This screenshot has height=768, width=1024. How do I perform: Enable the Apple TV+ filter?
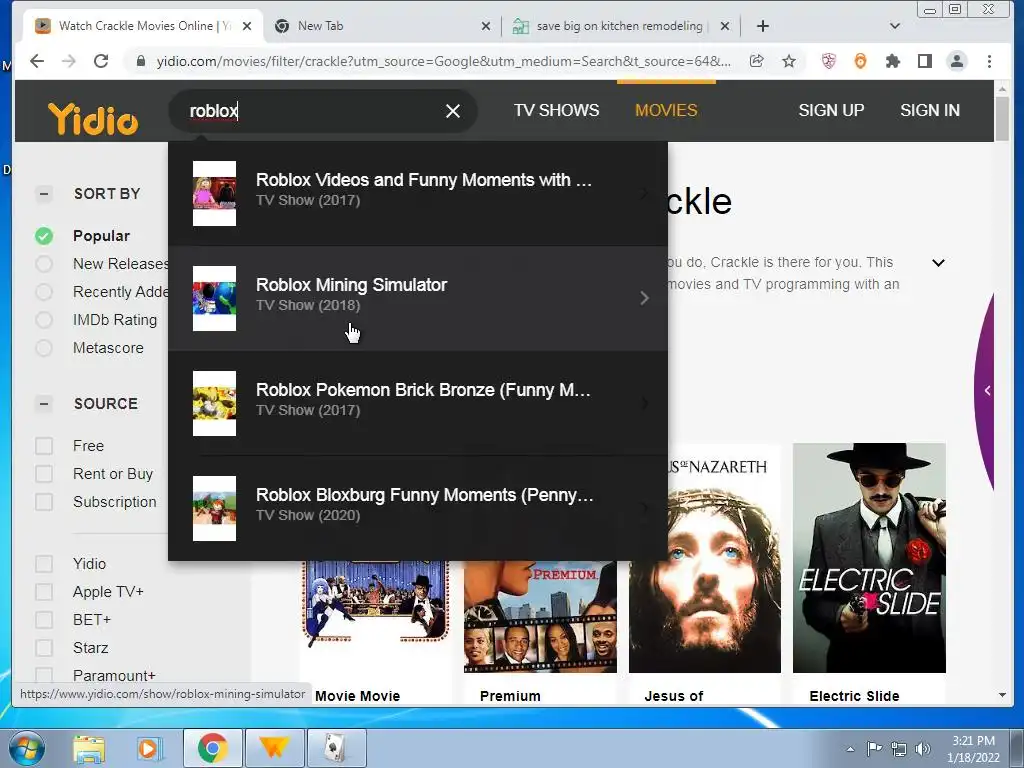pos(44,592)
